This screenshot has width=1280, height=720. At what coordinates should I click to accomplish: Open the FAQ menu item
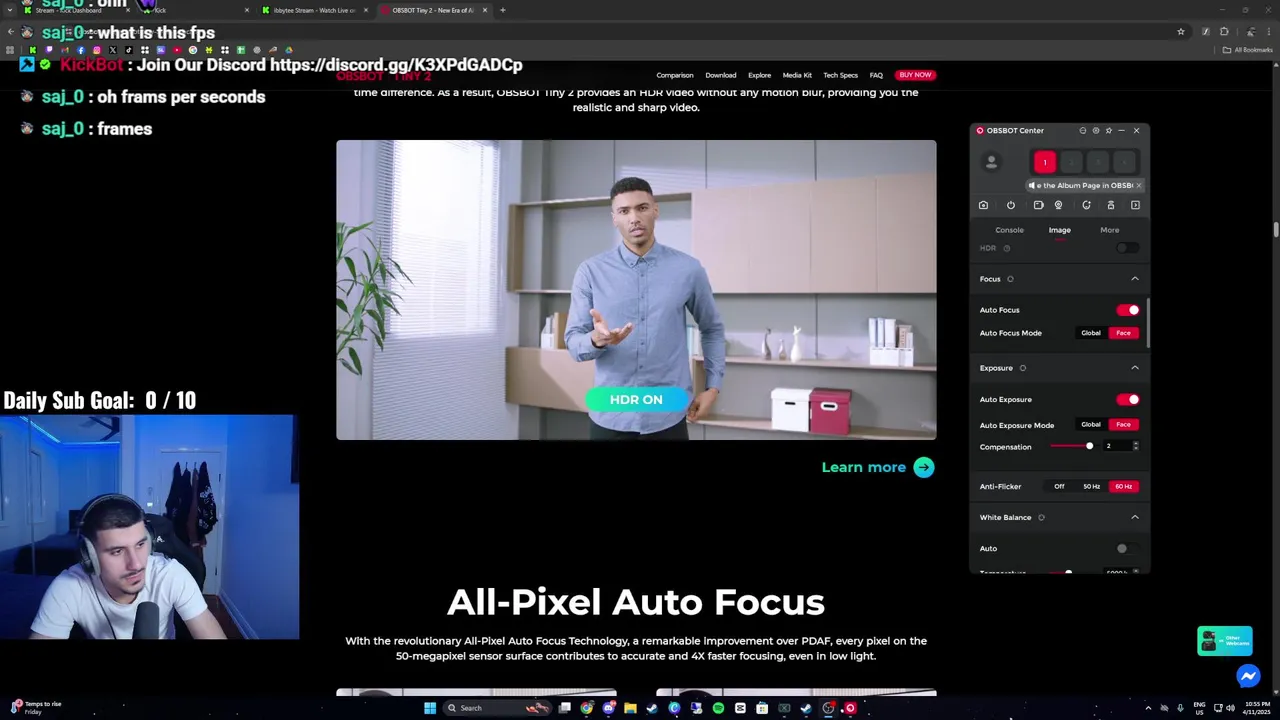(876, 75)
